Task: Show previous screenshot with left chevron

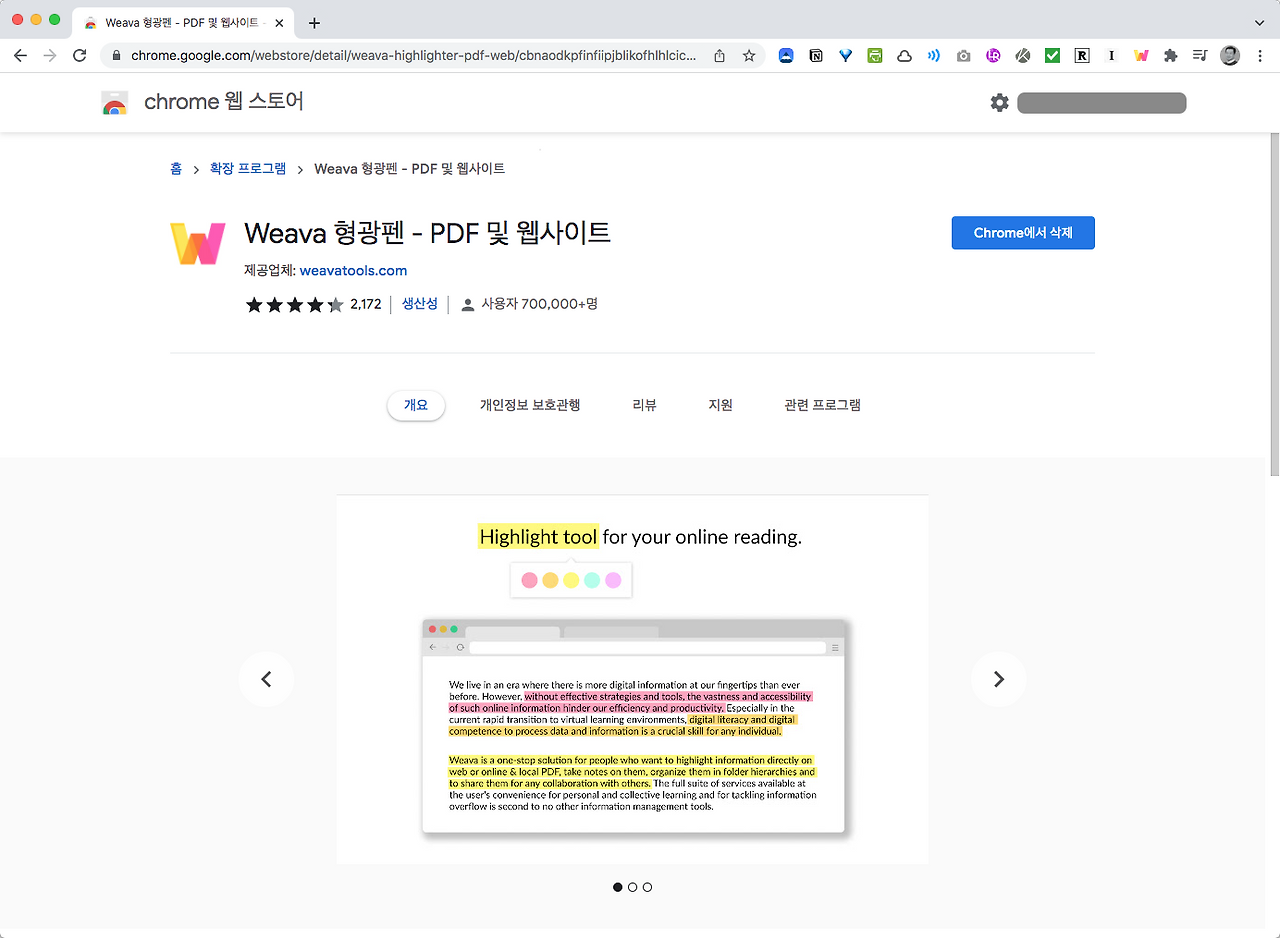Action: point(266,679)
